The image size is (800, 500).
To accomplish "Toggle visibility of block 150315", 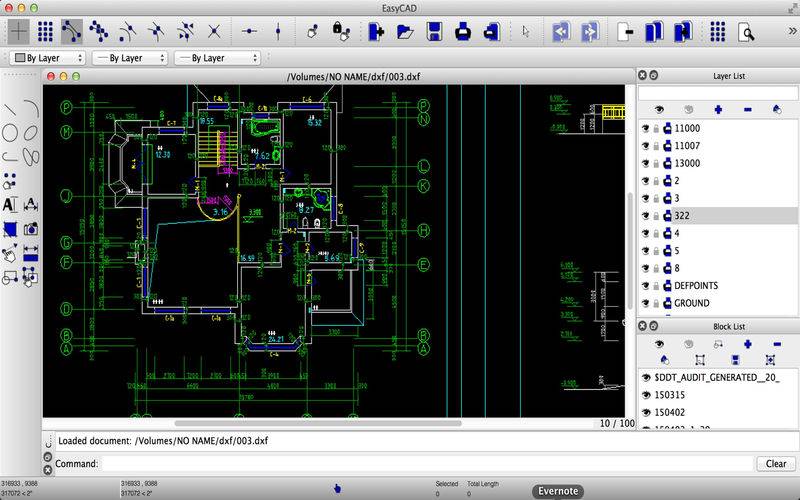I will [x=645, y=395].
